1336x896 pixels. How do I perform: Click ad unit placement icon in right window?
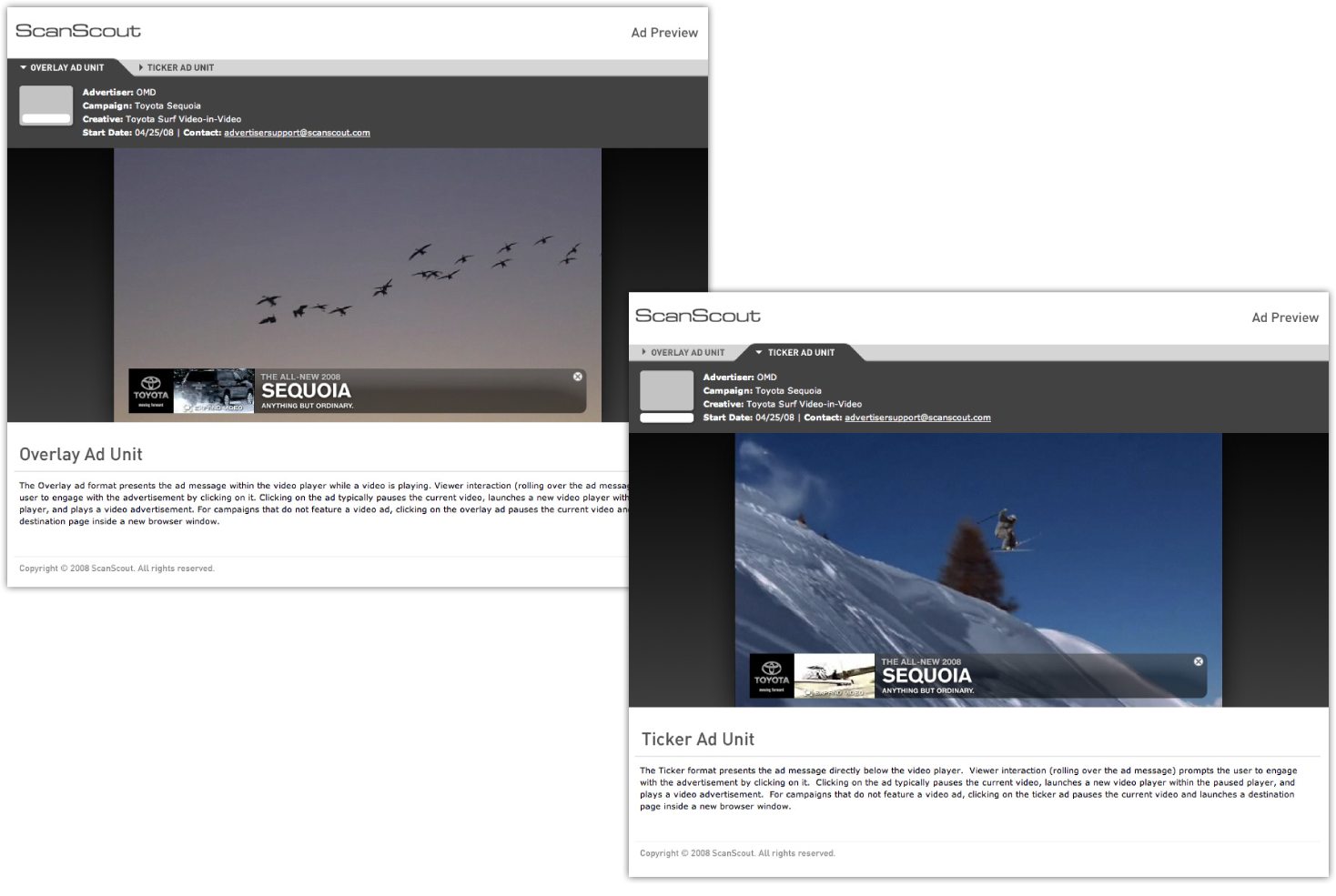[x=666, y=397]
